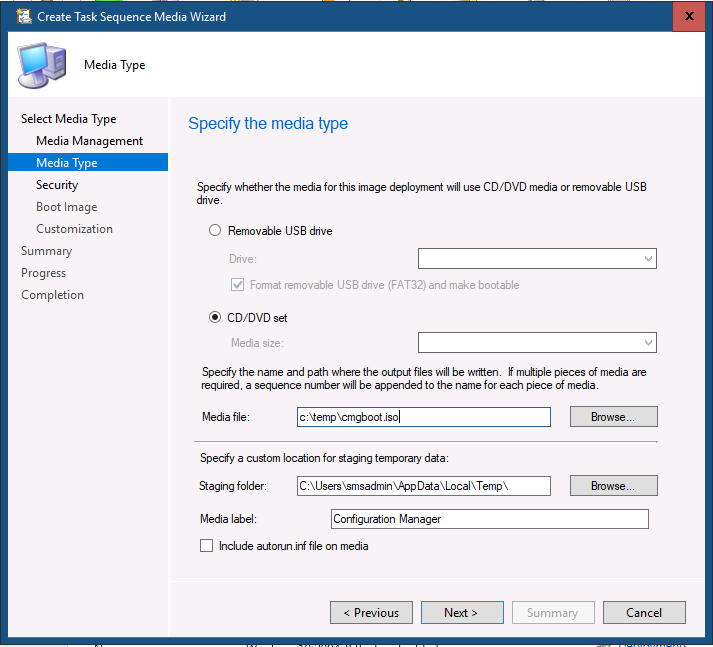Click Browse next to Media file
Image resolution: width=713 pixels, height=647 pixels.
point(613,416)
